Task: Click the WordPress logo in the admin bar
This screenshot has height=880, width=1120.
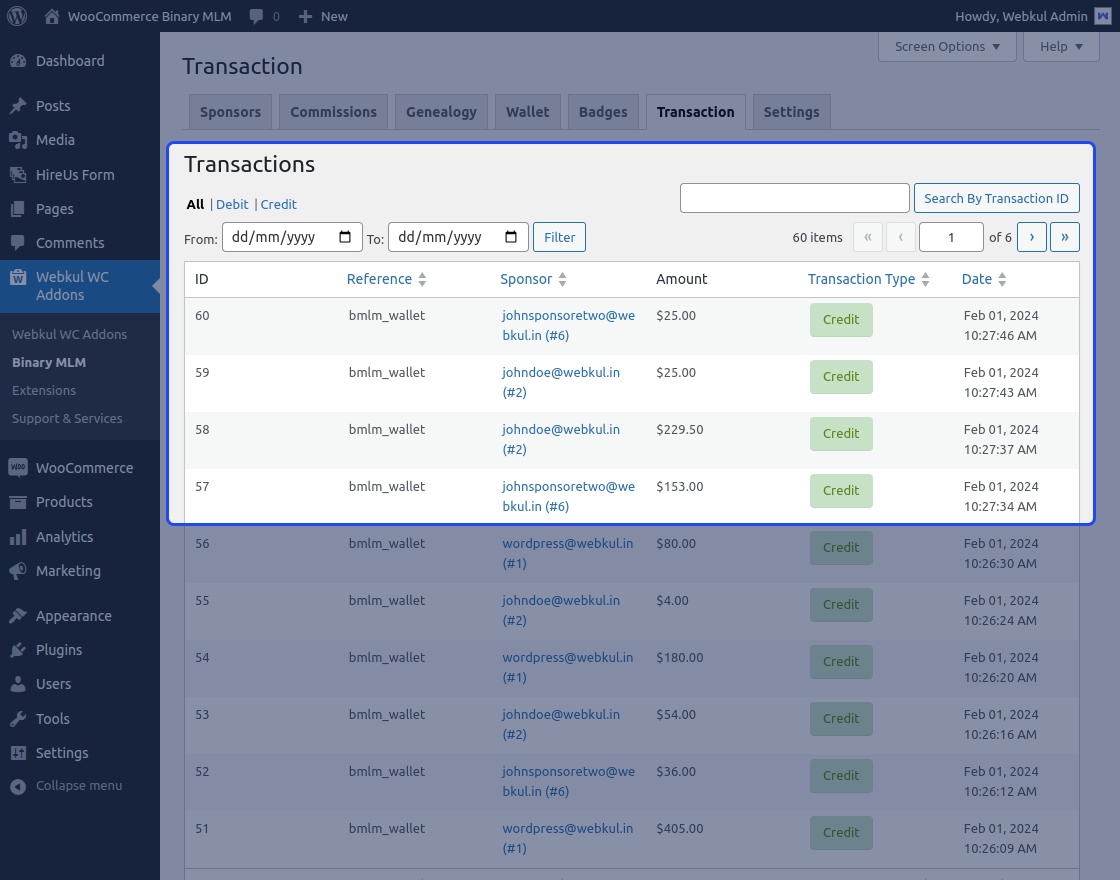Action: click(16, 15)
